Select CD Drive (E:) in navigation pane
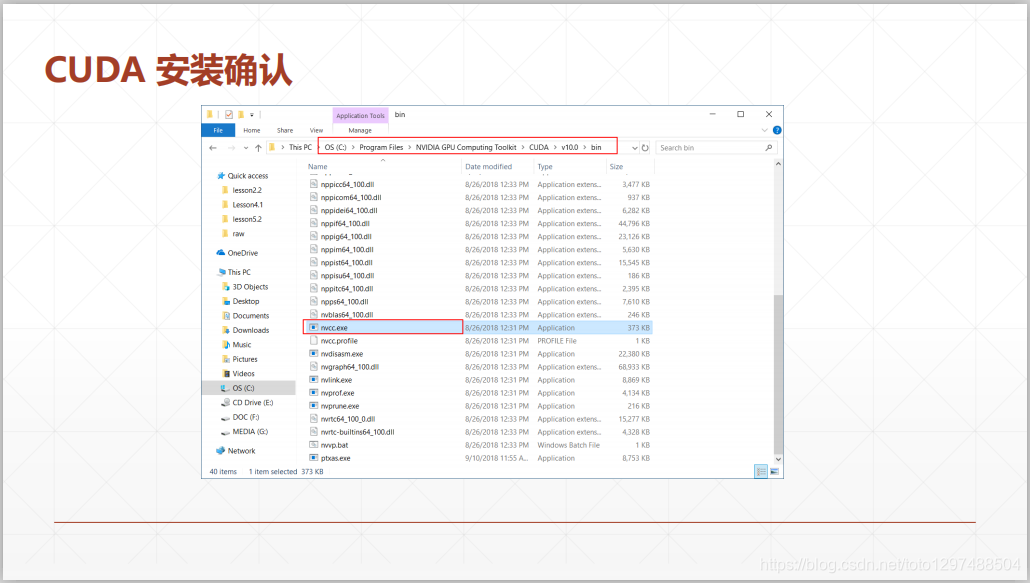 point(247,402)
